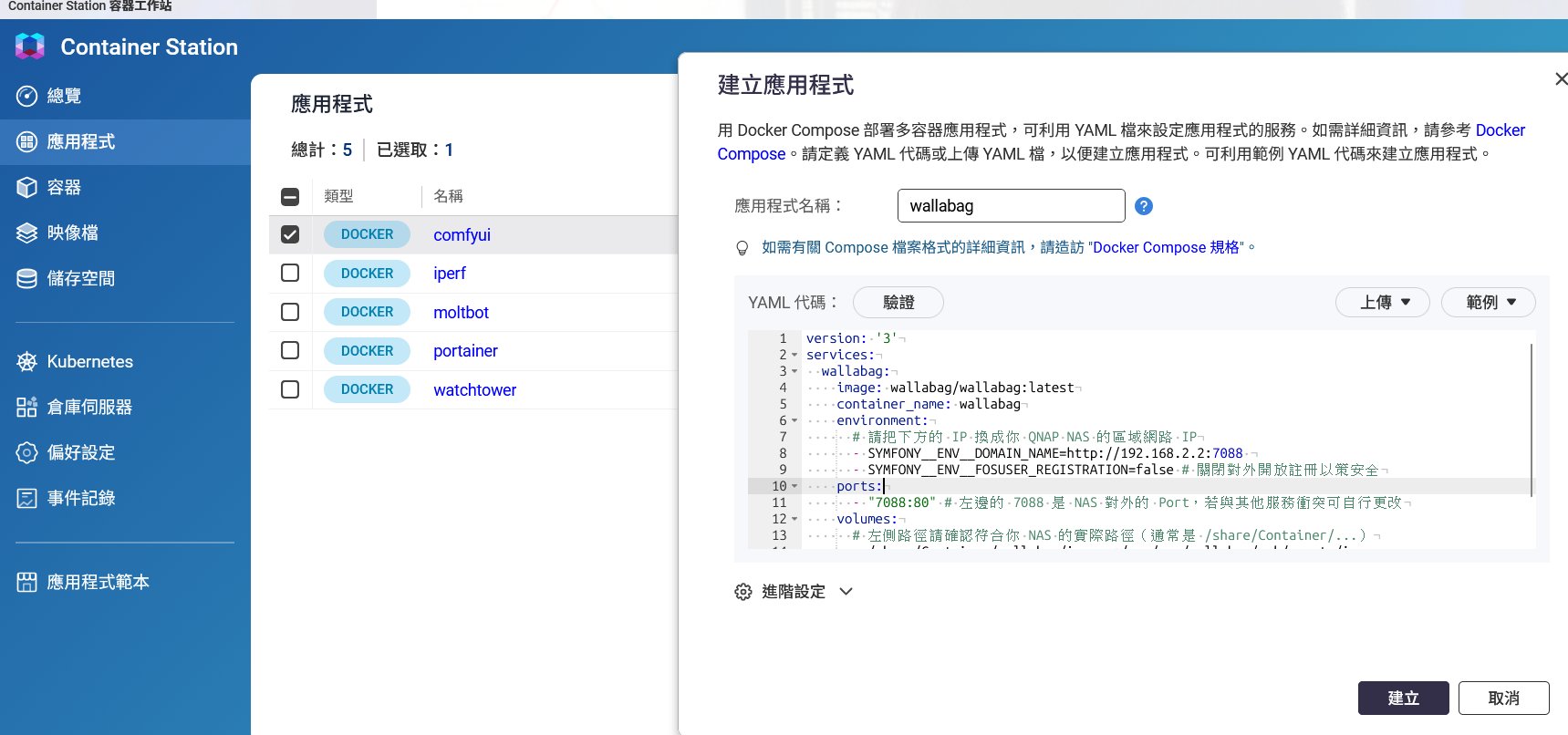The height and width of the screenshot is (735, 1568).
Task: Open the 上傳 upload dropdown
Action: click(1382, 302)
